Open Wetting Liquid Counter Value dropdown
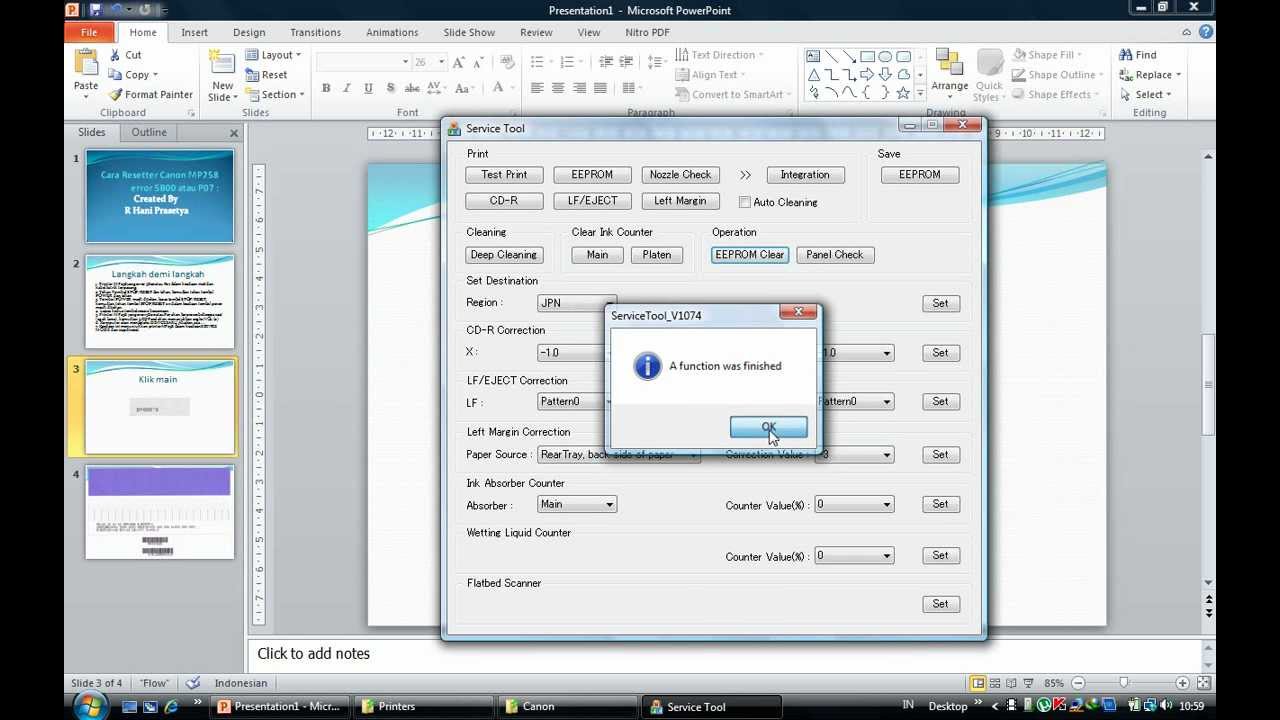1280x720 pixels. pos(854,555)
